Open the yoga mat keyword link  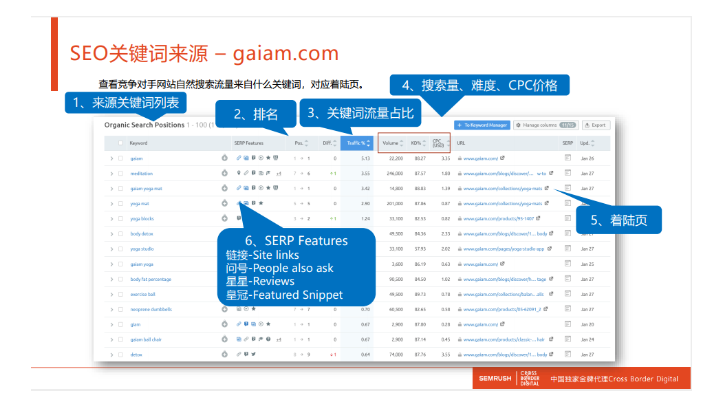coord(140,204)
